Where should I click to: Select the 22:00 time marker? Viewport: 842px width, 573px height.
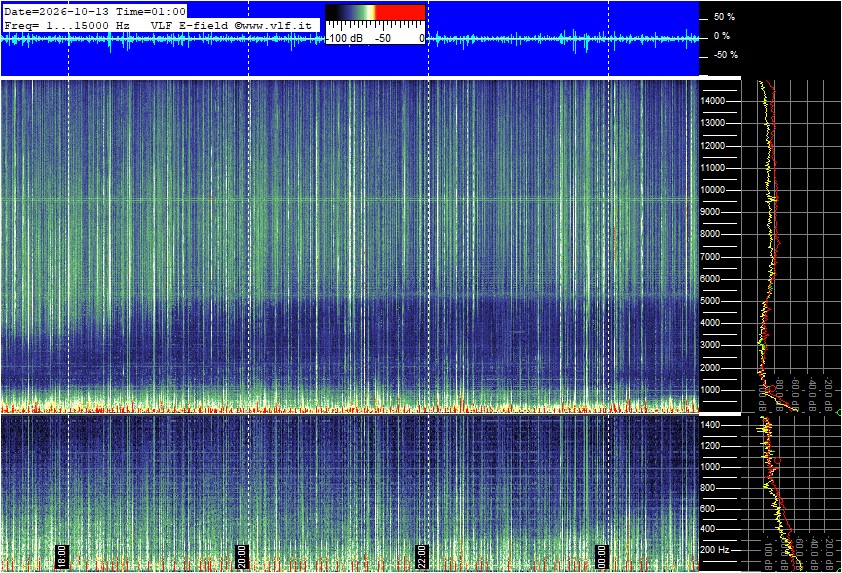pos(422,557)
